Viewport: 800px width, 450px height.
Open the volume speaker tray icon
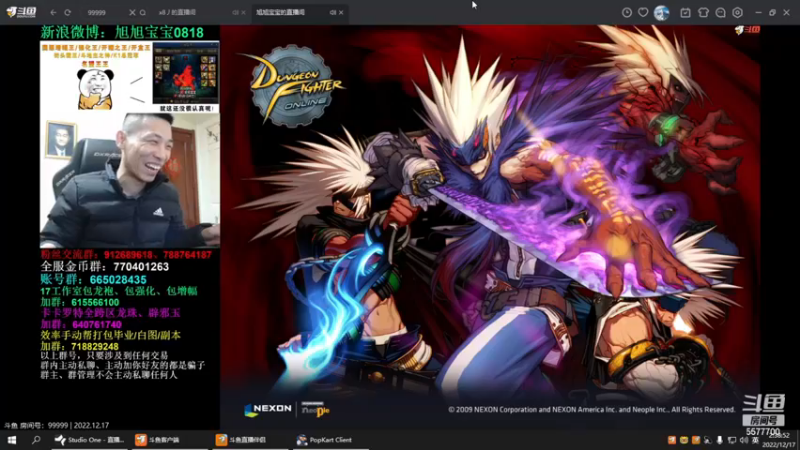(x=743, y=440)
